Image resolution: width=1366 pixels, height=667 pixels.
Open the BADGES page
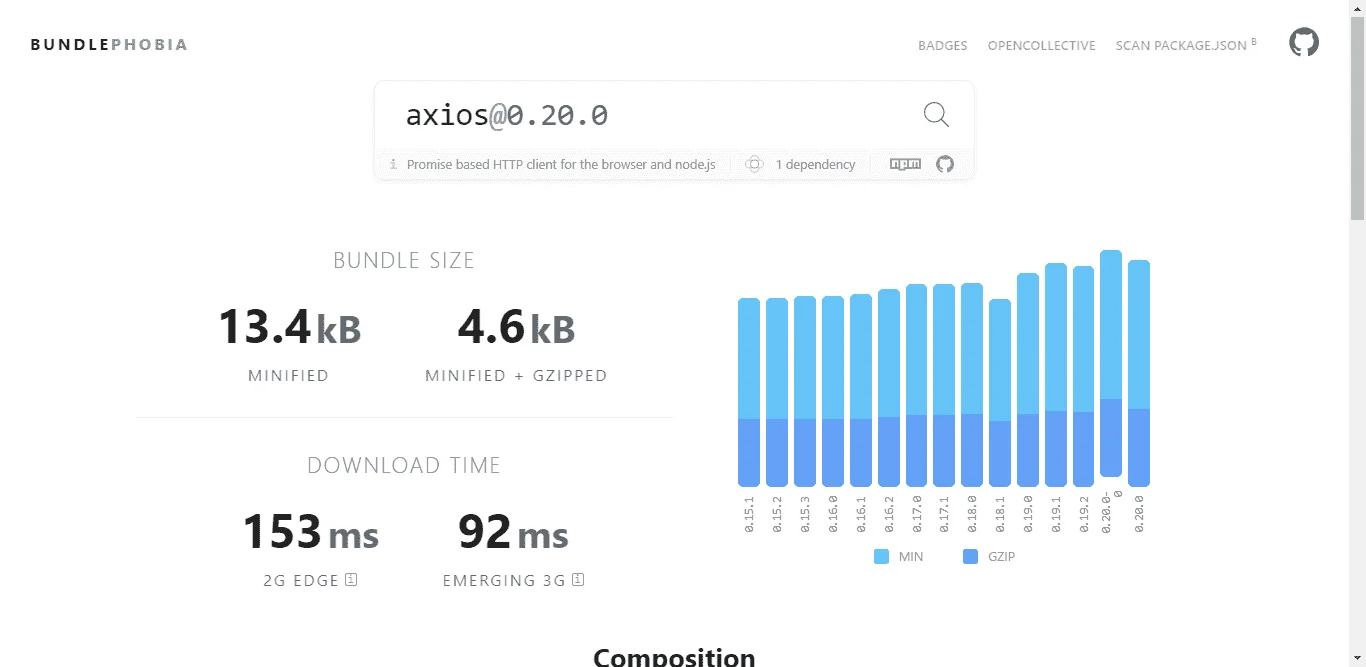(x=943, y=45)
